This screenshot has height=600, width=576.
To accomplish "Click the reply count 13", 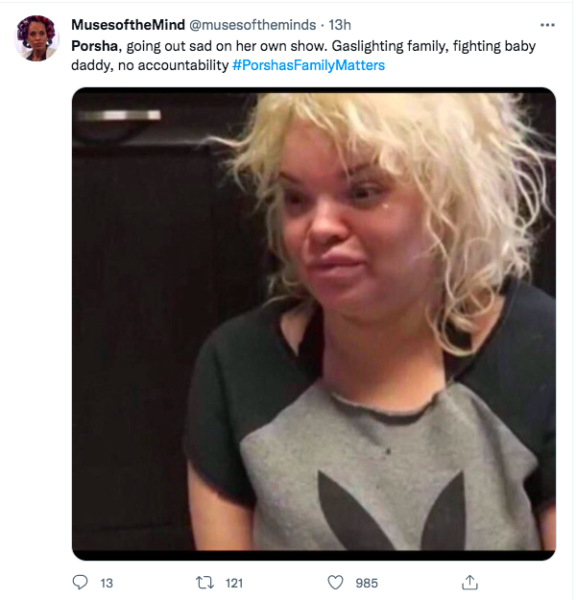I will click(107, 583).
